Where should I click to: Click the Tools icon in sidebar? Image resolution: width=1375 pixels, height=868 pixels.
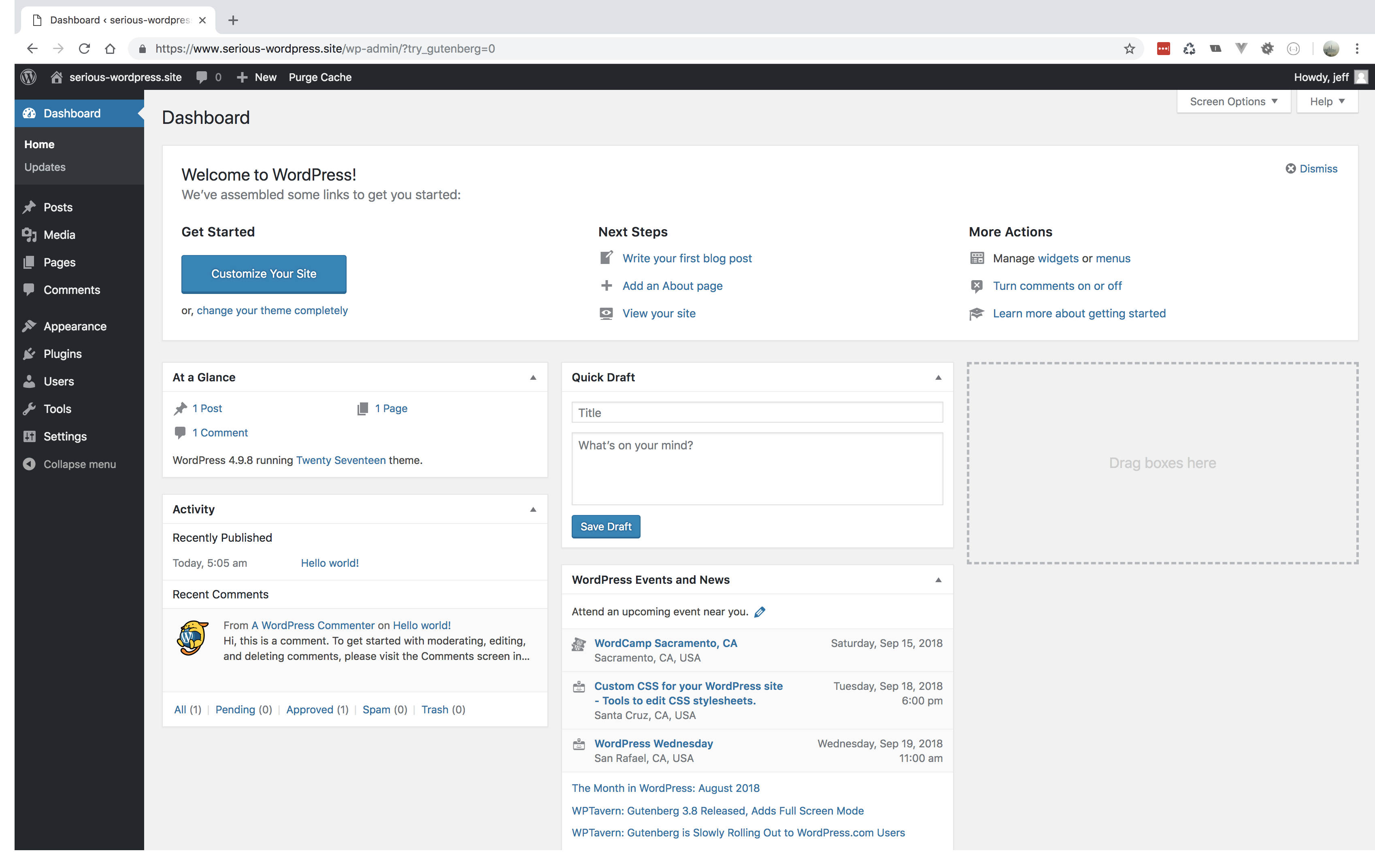30,409
